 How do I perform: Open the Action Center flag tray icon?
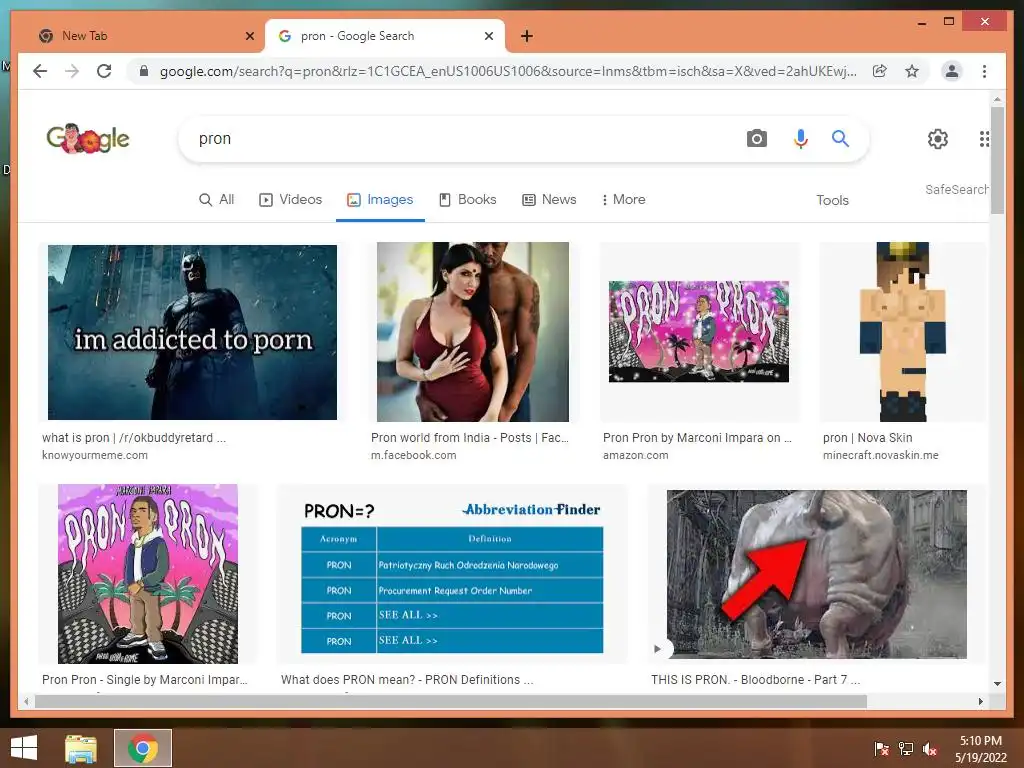pos(881,749)
